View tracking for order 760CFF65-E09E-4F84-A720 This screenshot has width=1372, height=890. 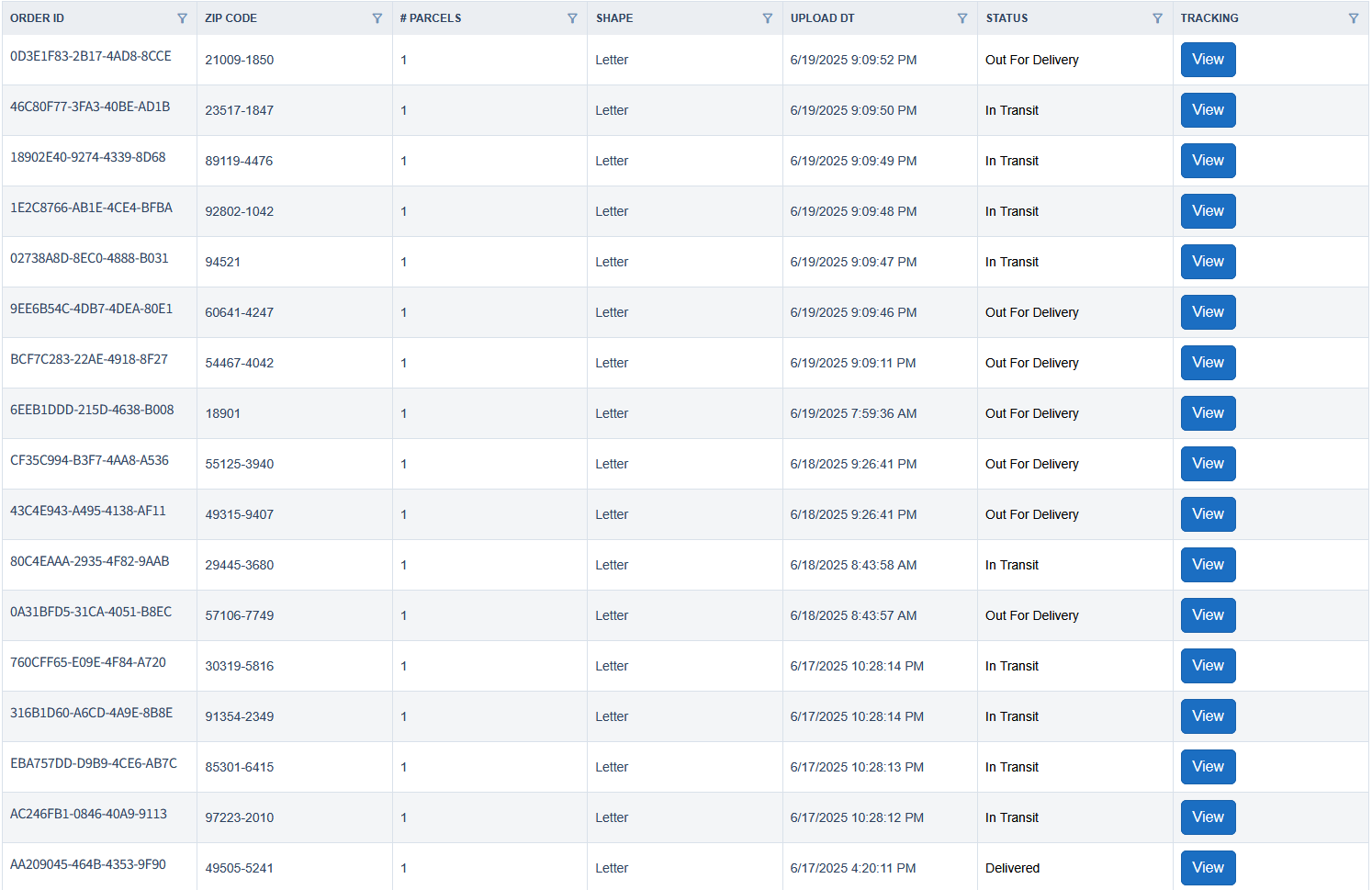[x=1208, y=666]
